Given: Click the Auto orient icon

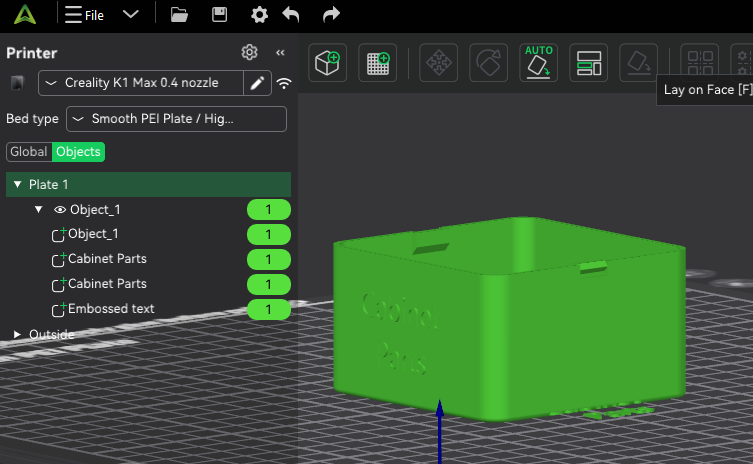Looking at the screenshot, I should coord(539,62).
